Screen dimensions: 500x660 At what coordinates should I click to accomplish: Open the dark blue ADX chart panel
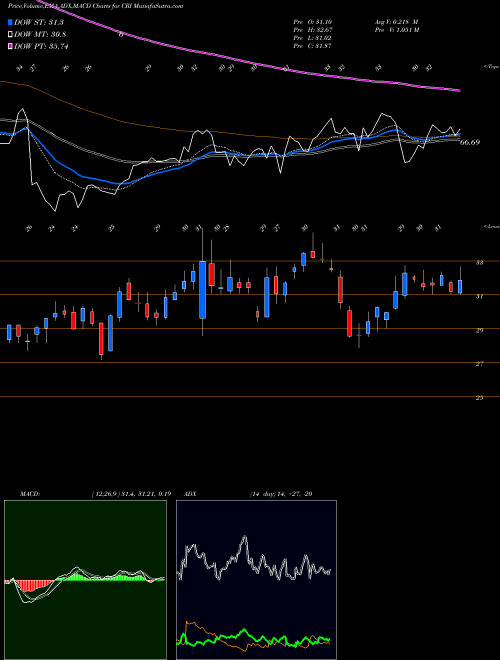click(256, 580)
